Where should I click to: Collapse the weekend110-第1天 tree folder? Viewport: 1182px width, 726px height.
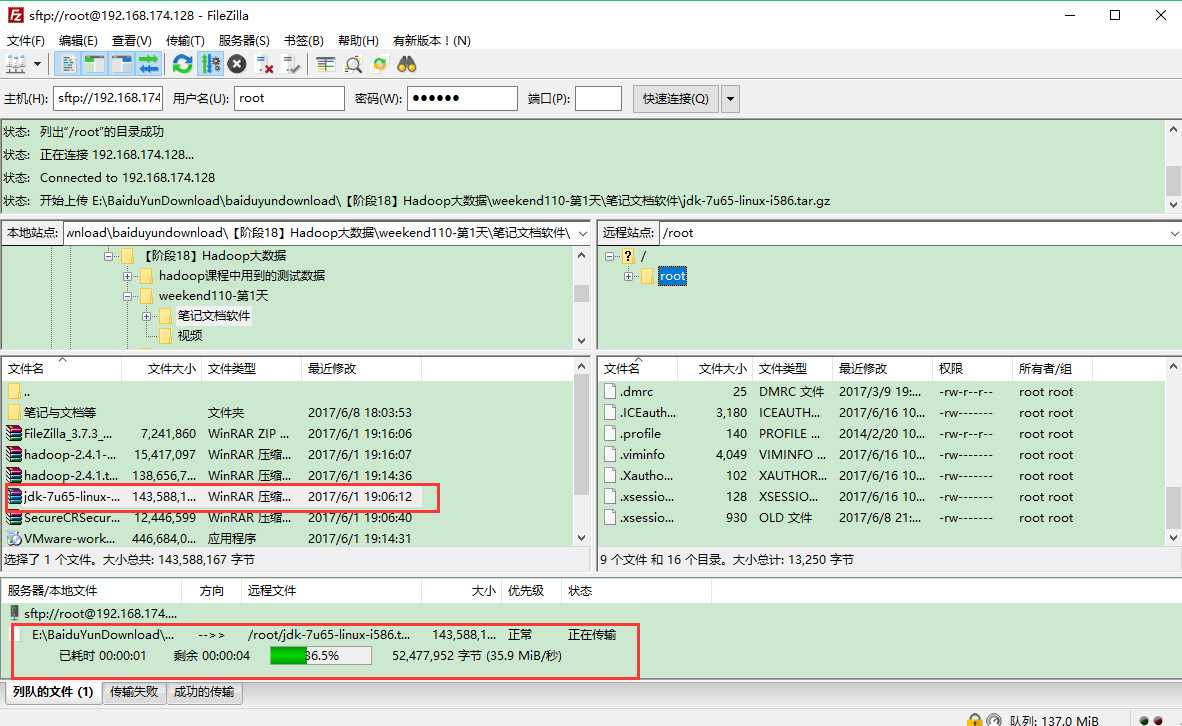(127, 296)
